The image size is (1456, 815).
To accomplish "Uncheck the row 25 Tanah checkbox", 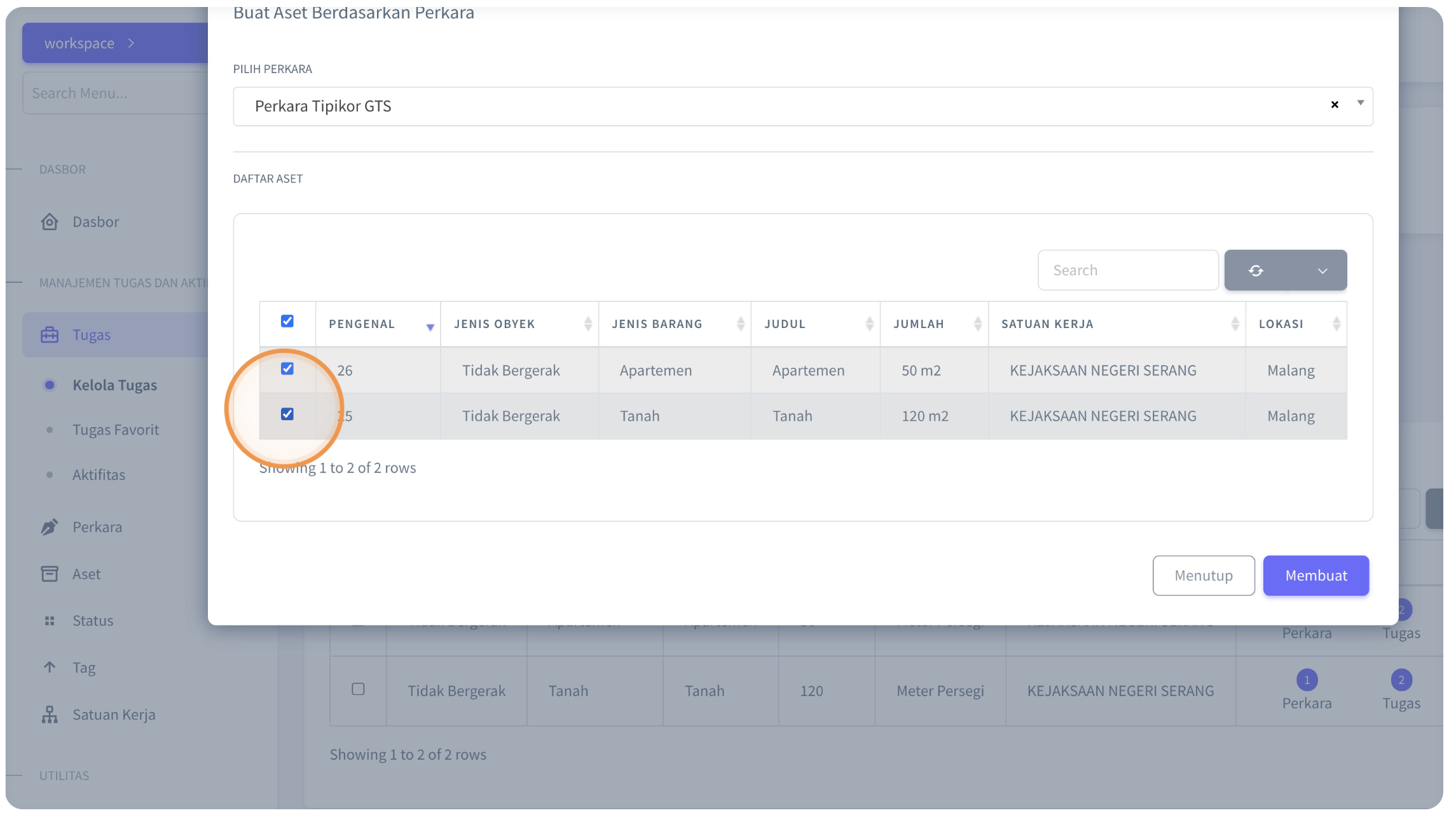I will click(287, 414).
